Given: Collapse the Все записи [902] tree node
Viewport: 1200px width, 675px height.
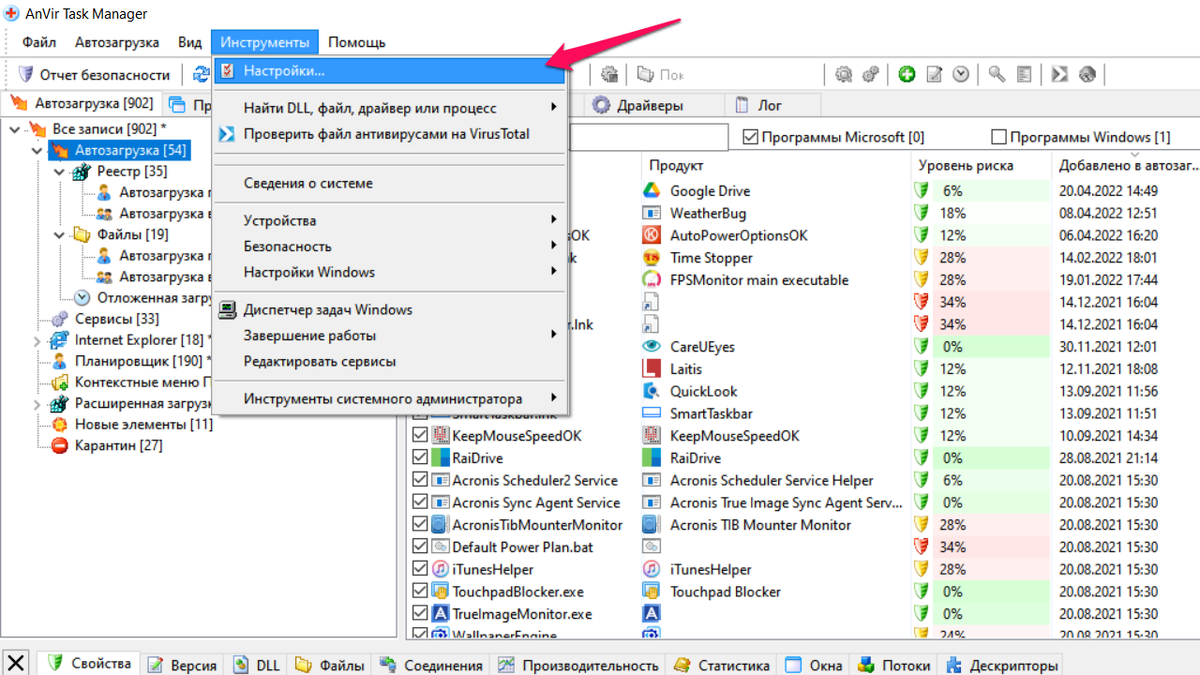Looking at the screenshot, I should 16,129.
